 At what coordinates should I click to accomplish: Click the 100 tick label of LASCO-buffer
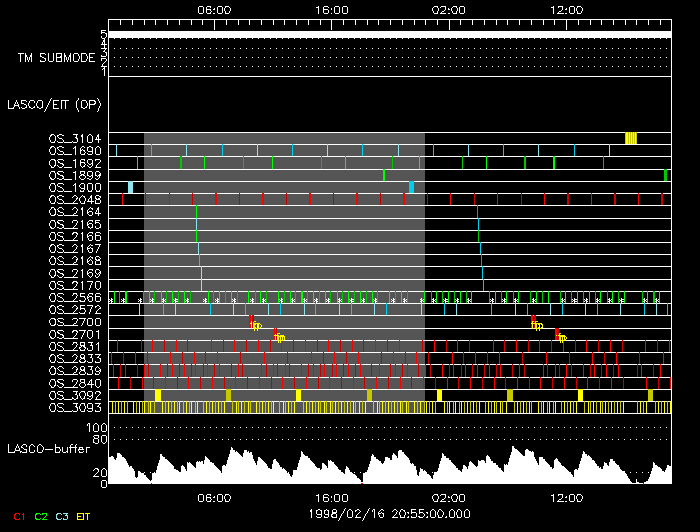96,428
